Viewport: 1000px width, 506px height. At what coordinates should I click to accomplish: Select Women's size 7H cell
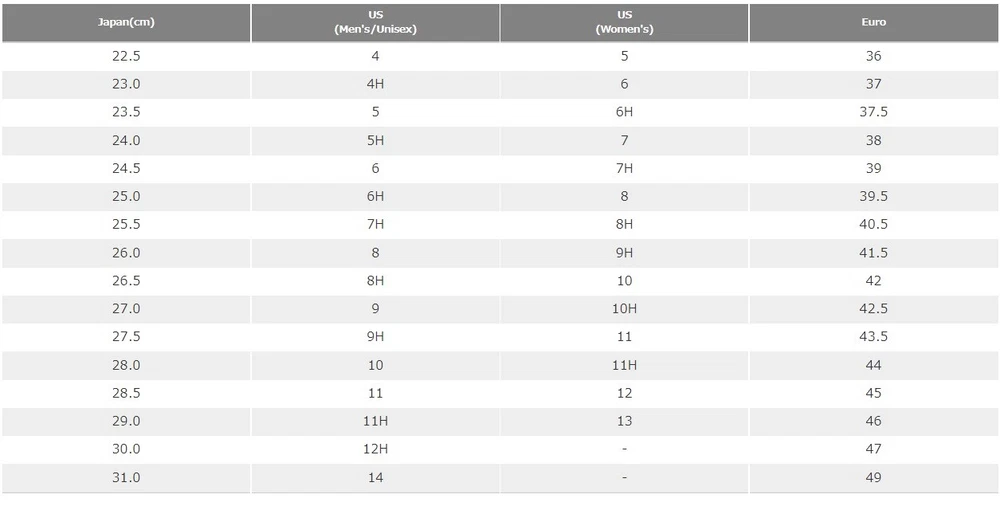[624, 168]
